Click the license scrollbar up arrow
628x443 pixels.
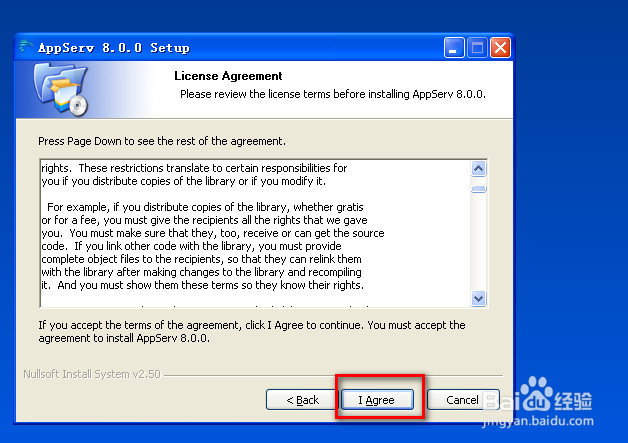(x=479, y=169)
